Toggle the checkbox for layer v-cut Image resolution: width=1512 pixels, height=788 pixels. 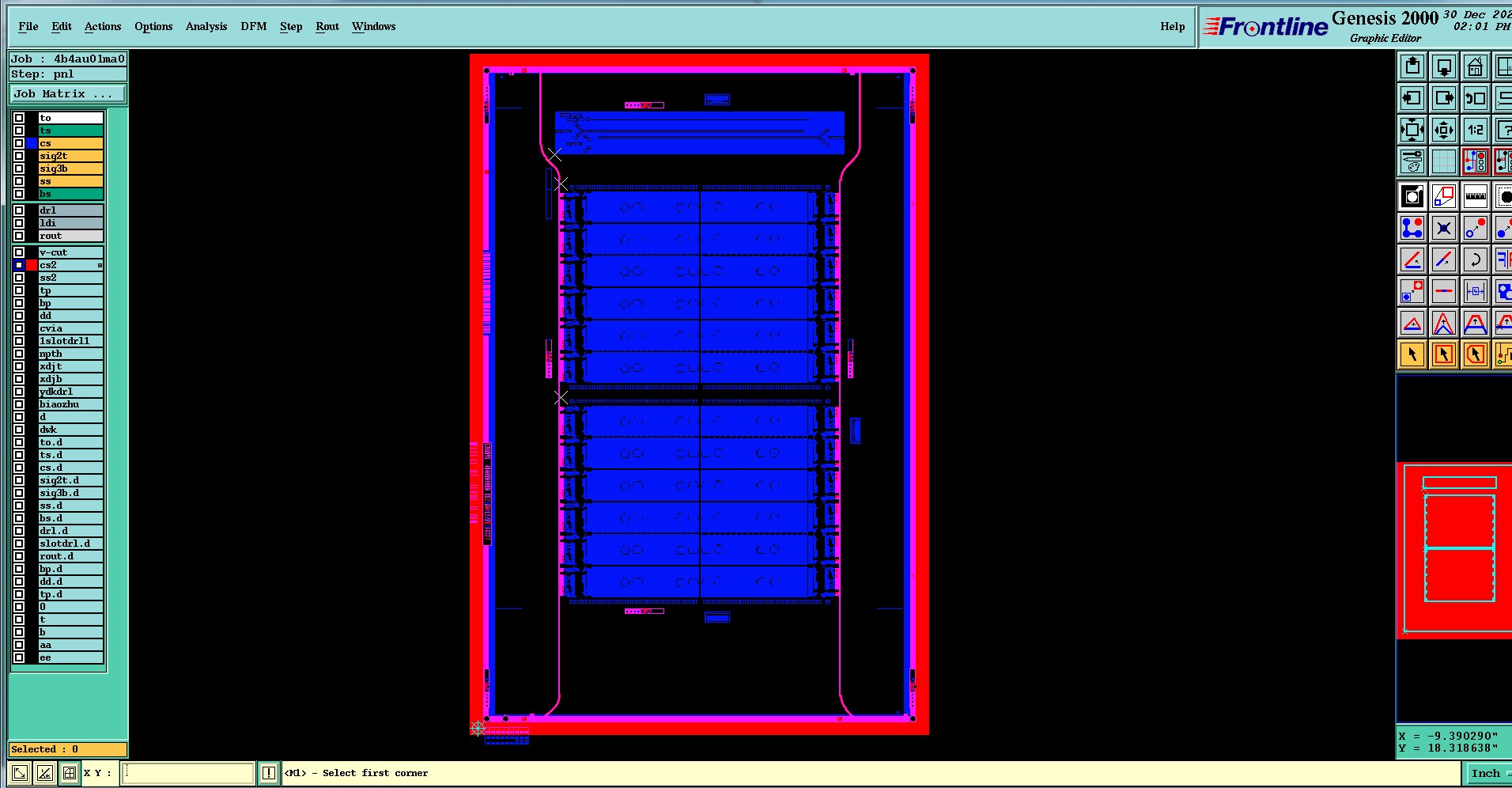tap(19, 252)
